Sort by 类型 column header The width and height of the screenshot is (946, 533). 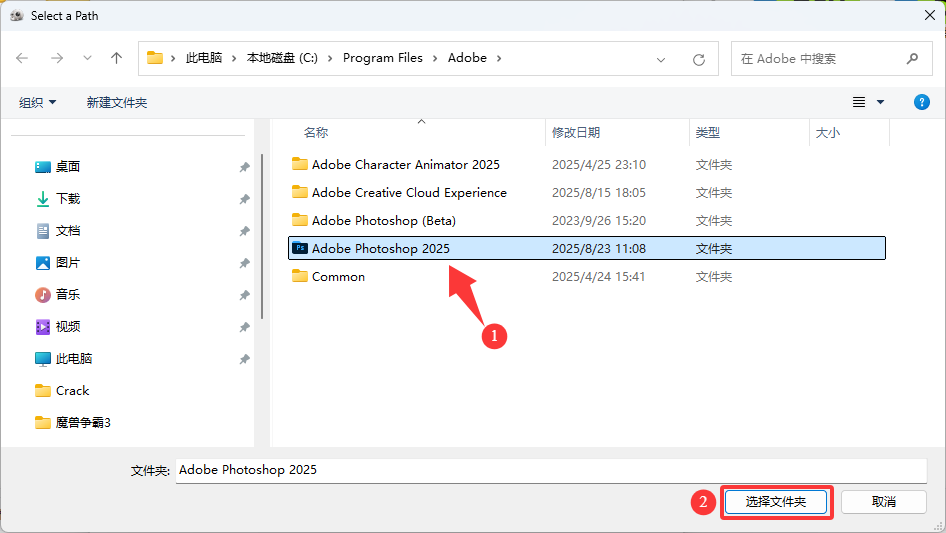pyautogui.click(x=707, y=132)
